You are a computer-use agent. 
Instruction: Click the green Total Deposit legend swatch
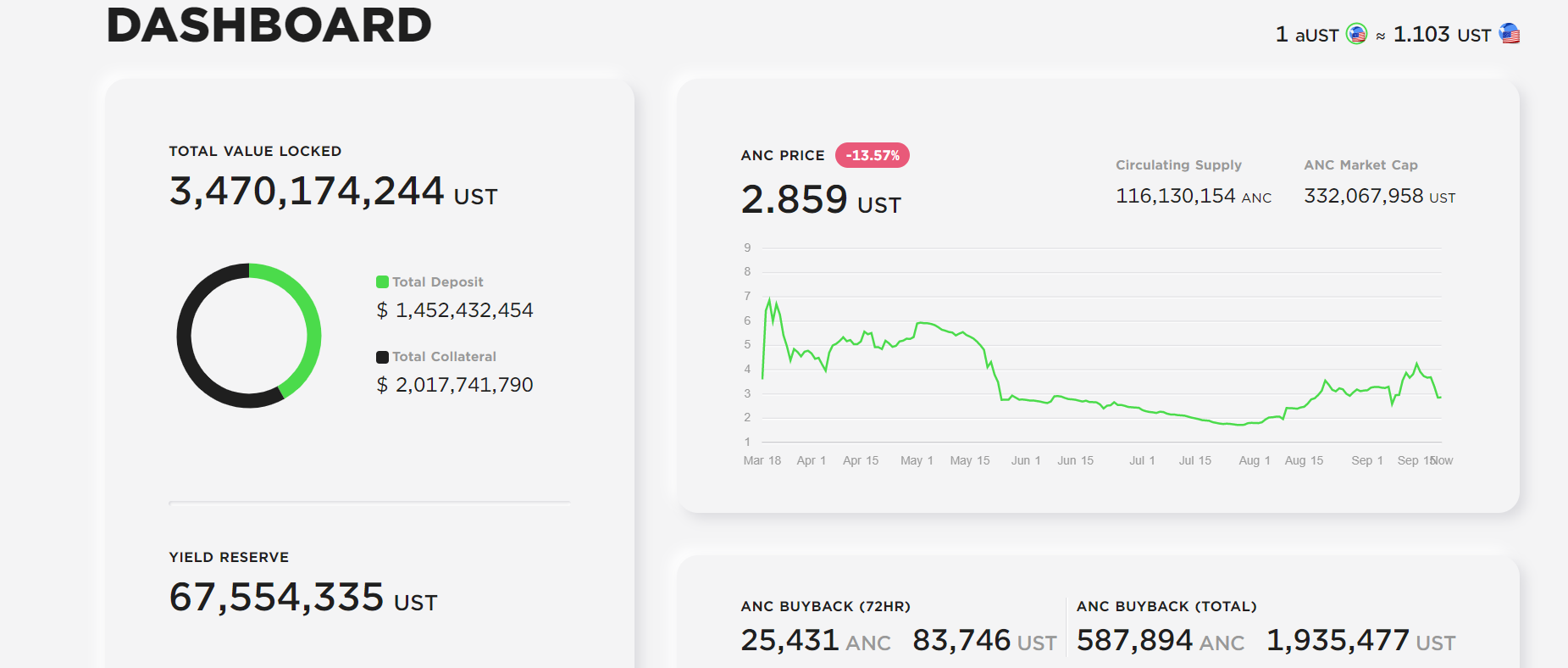(382, 282)
